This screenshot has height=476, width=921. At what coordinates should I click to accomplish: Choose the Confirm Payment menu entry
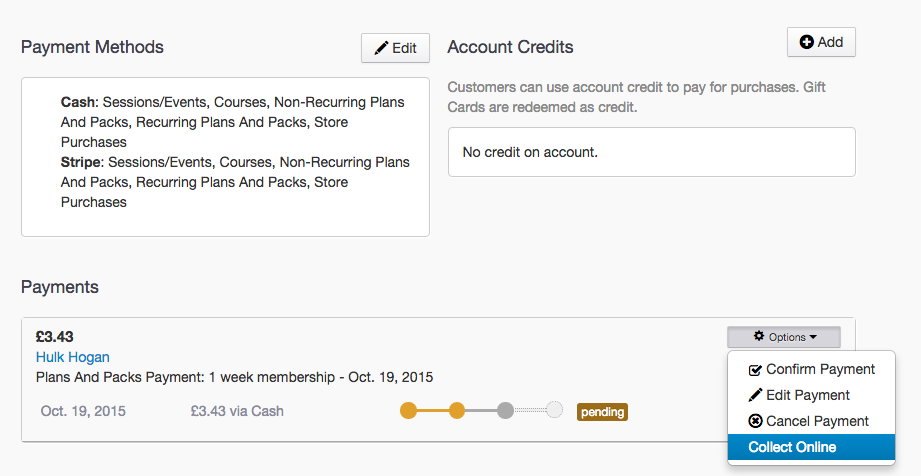click(x=820, y=370)
